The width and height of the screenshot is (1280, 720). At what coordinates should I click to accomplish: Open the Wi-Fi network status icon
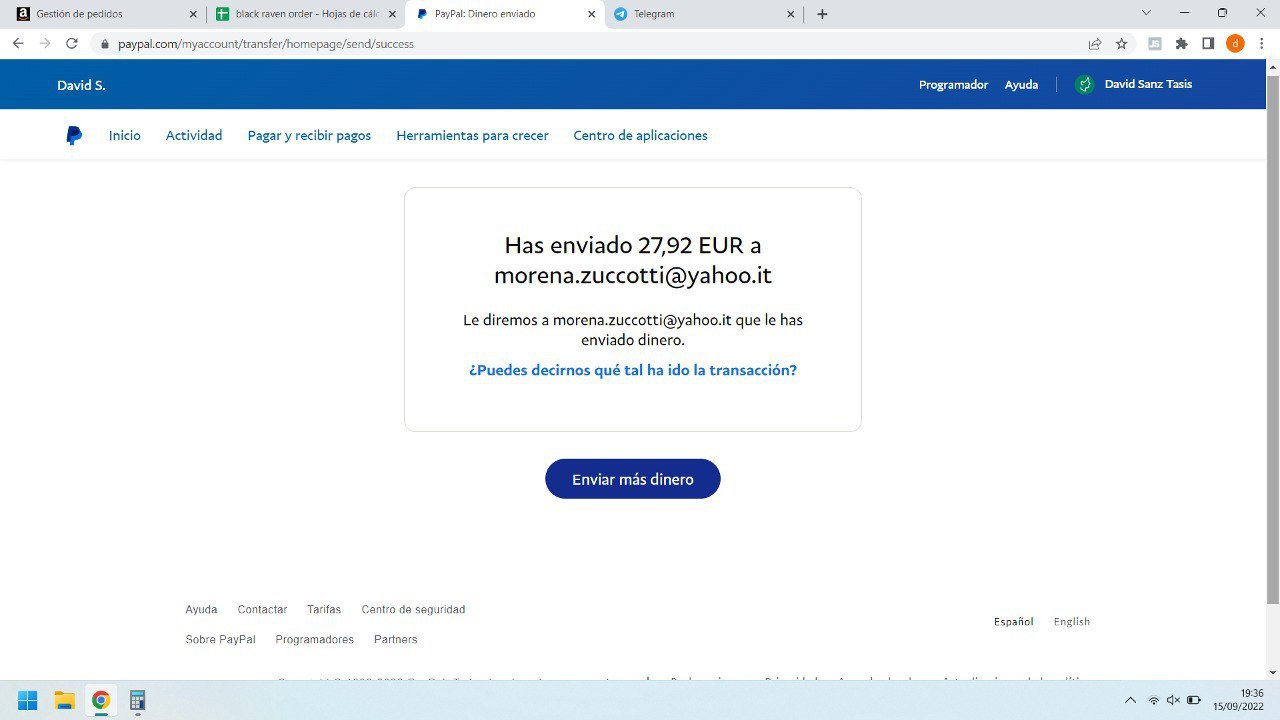[1153, 700]
